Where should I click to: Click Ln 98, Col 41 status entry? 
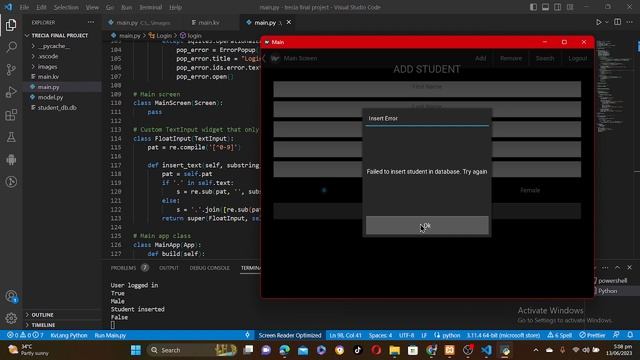345,335
